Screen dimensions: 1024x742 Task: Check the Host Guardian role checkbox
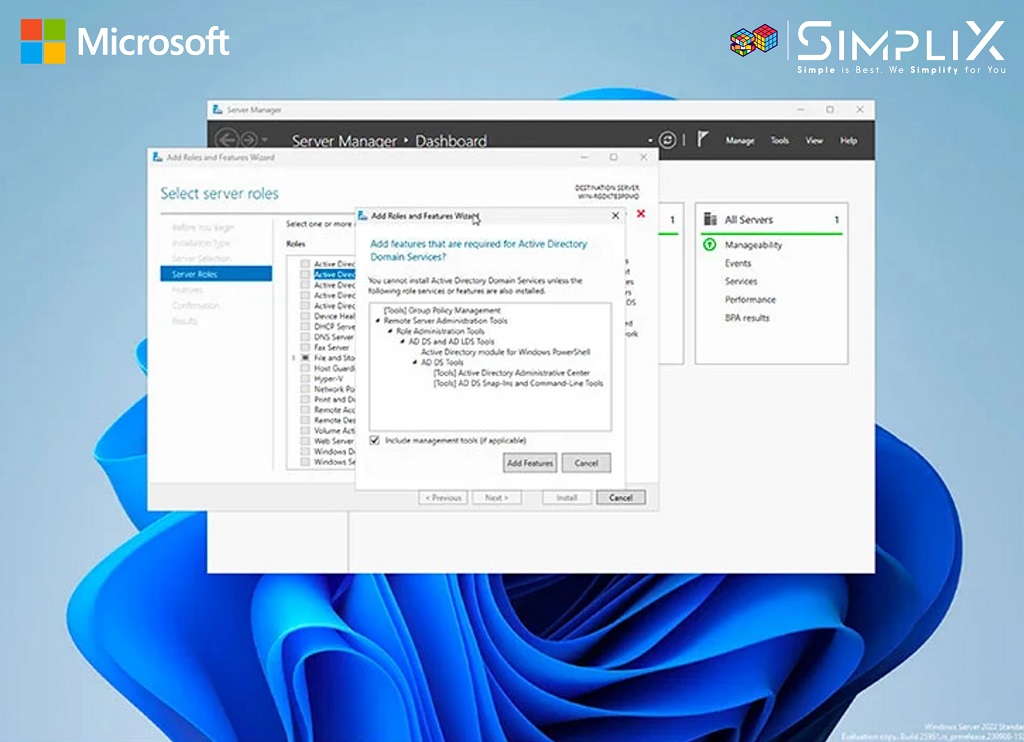point(305,368)
